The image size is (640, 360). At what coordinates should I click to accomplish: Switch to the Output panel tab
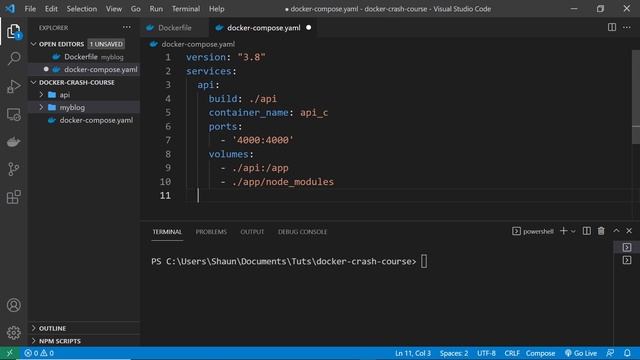pos(252,231)
